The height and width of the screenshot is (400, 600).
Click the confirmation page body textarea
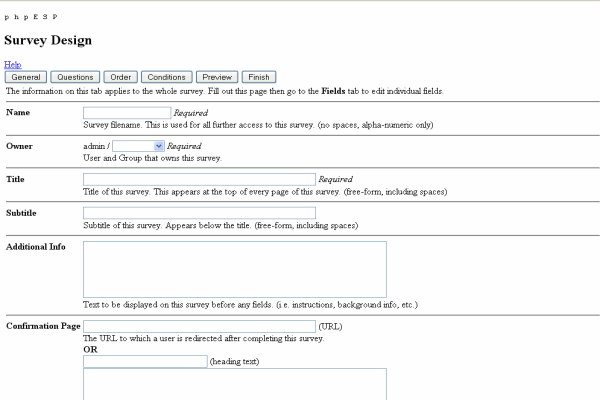click(x=234, y=384)
